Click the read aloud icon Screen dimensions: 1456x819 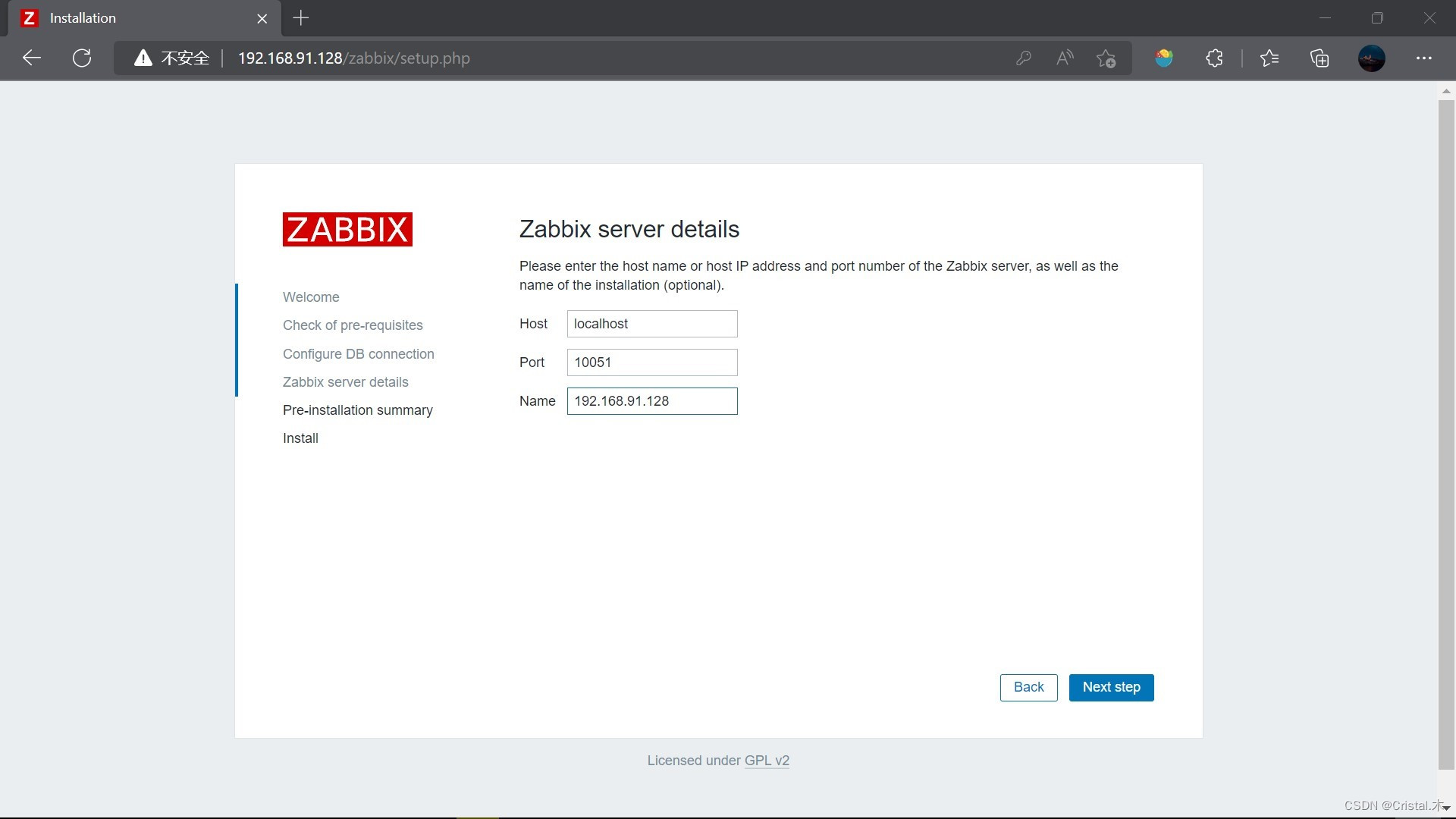(x=1065, y=58)
